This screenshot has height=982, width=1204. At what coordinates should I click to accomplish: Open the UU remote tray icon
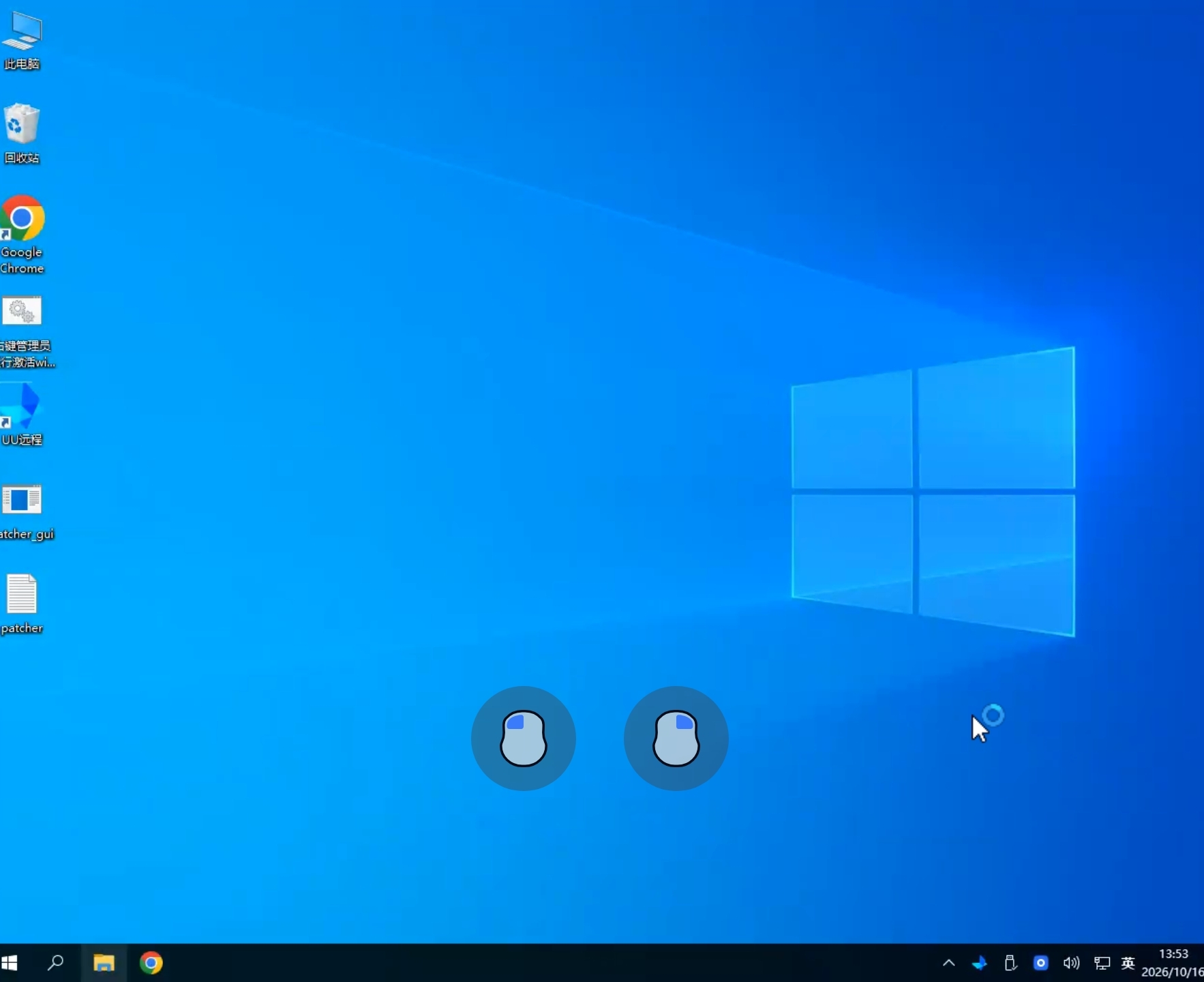coord(980,963)
